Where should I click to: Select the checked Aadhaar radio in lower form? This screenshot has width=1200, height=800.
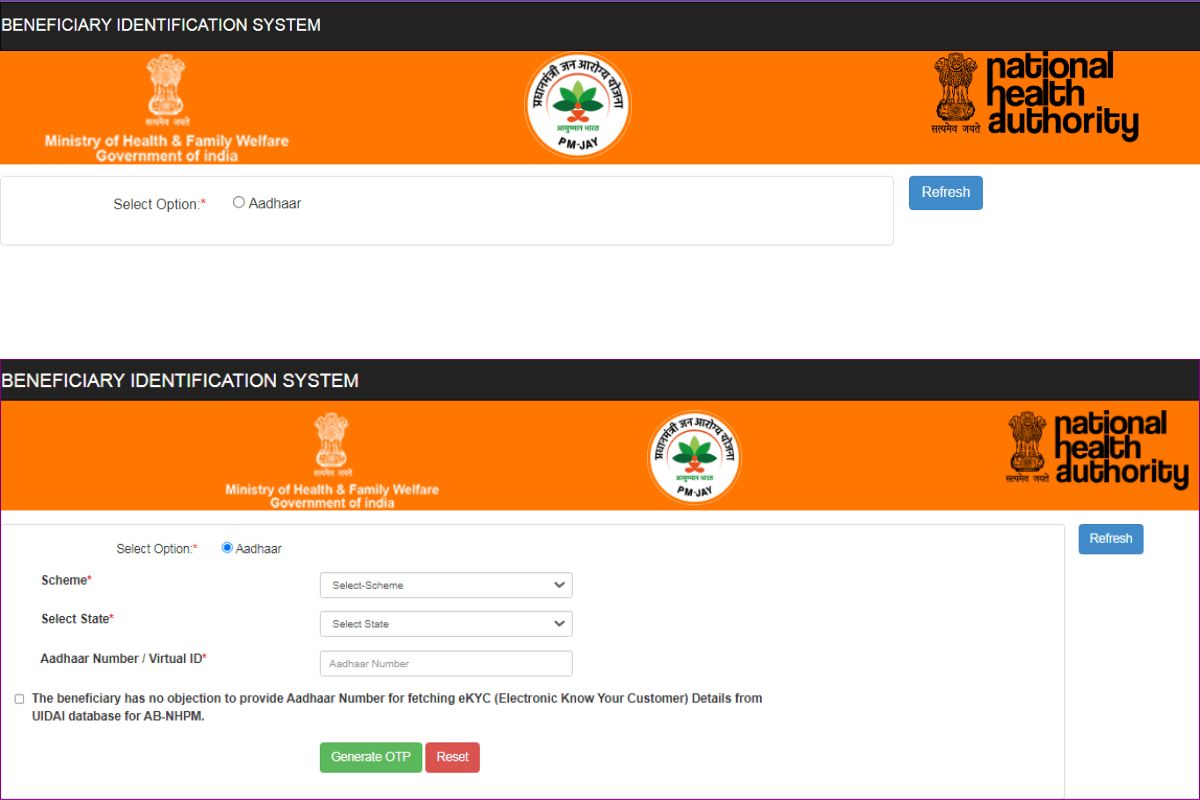(x=227, y=548)
